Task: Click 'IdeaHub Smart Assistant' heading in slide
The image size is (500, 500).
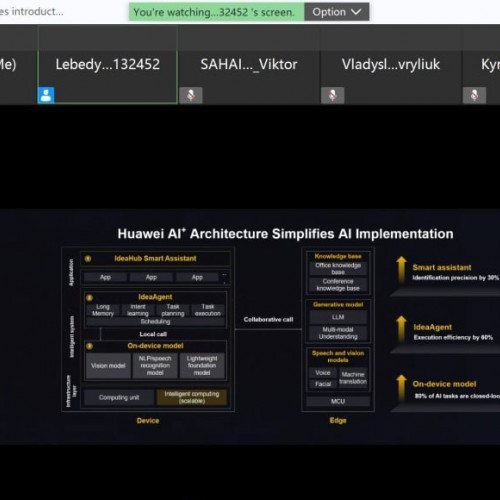Action: pyautogui.click(x=155, y=258)
